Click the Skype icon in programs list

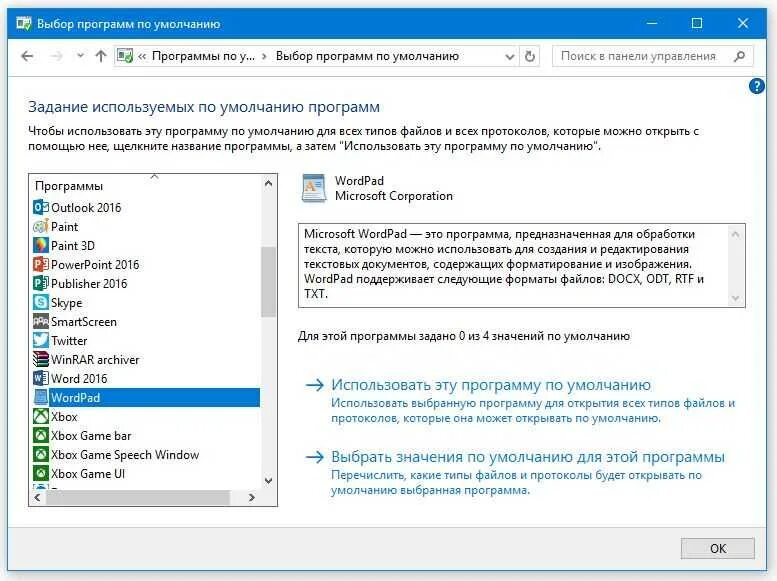click(41, 302)
